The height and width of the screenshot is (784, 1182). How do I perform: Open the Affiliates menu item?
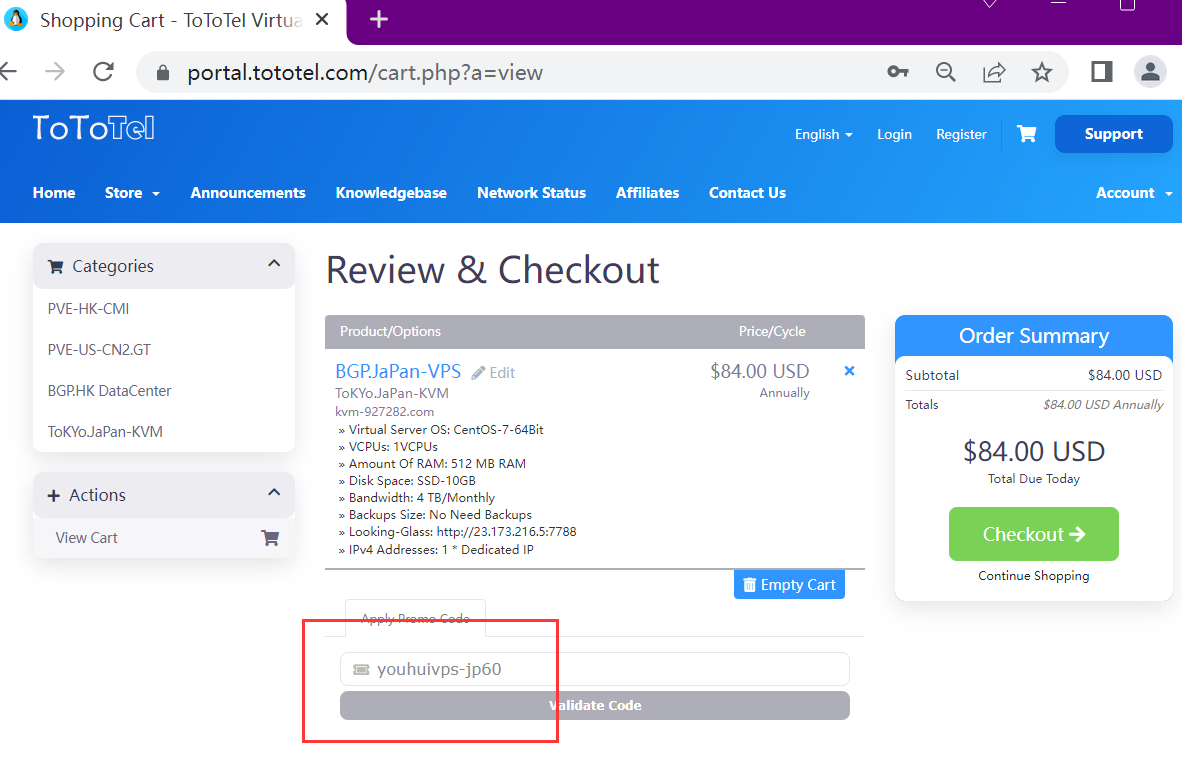pyautogui.click(x=648, y=193)
